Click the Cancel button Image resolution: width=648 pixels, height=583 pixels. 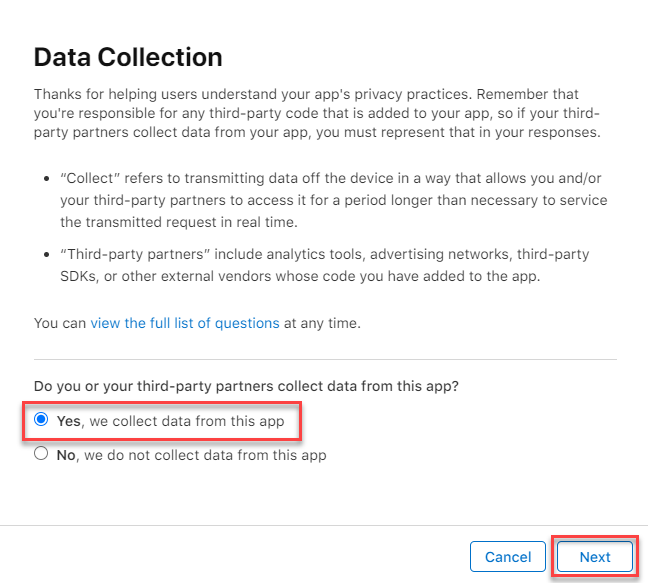pos(508,557)
